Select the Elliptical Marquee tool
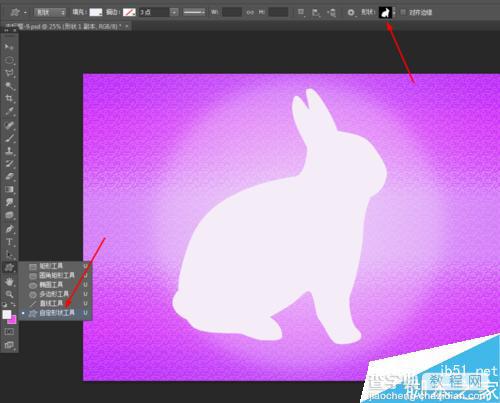 [9, 60]
